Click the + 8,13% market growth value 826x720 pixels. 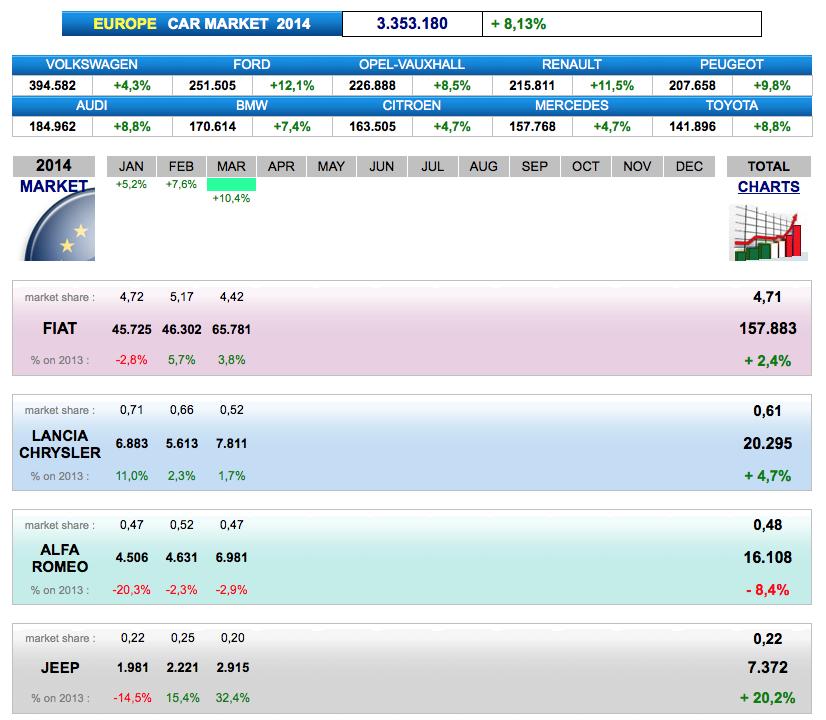(x=518, y=24)
